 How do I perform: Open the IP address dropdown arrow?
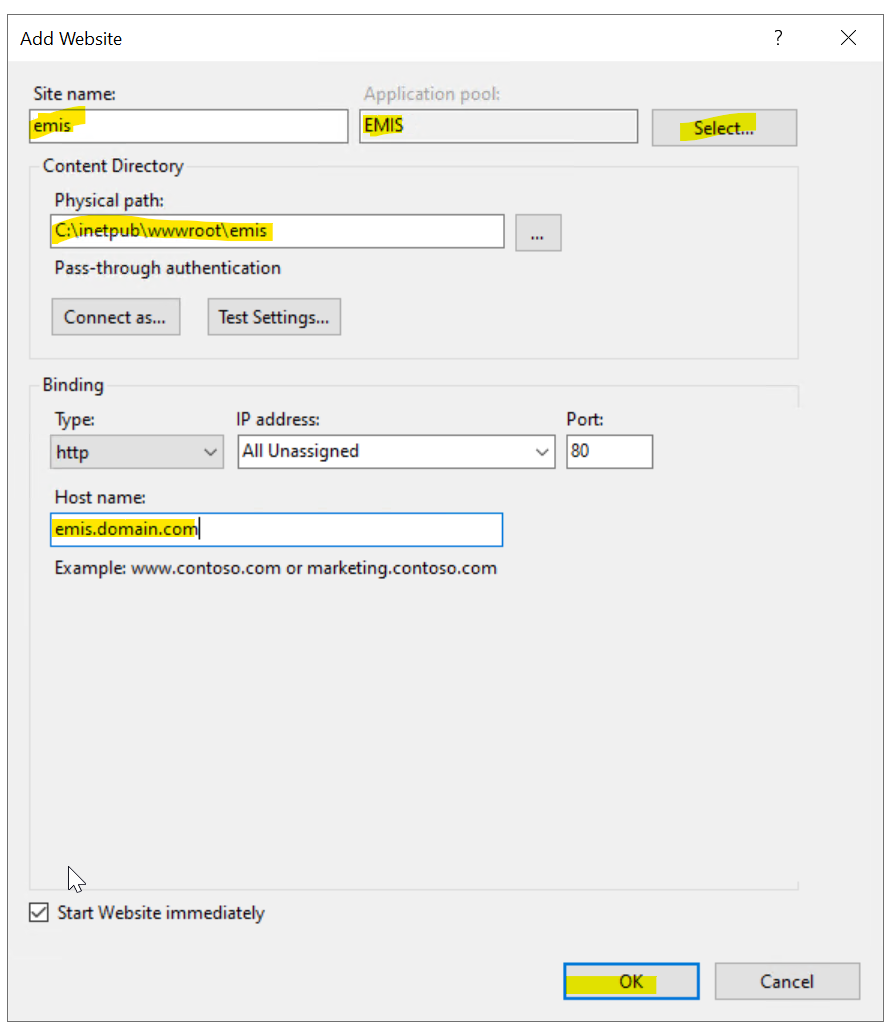[542, 452]
